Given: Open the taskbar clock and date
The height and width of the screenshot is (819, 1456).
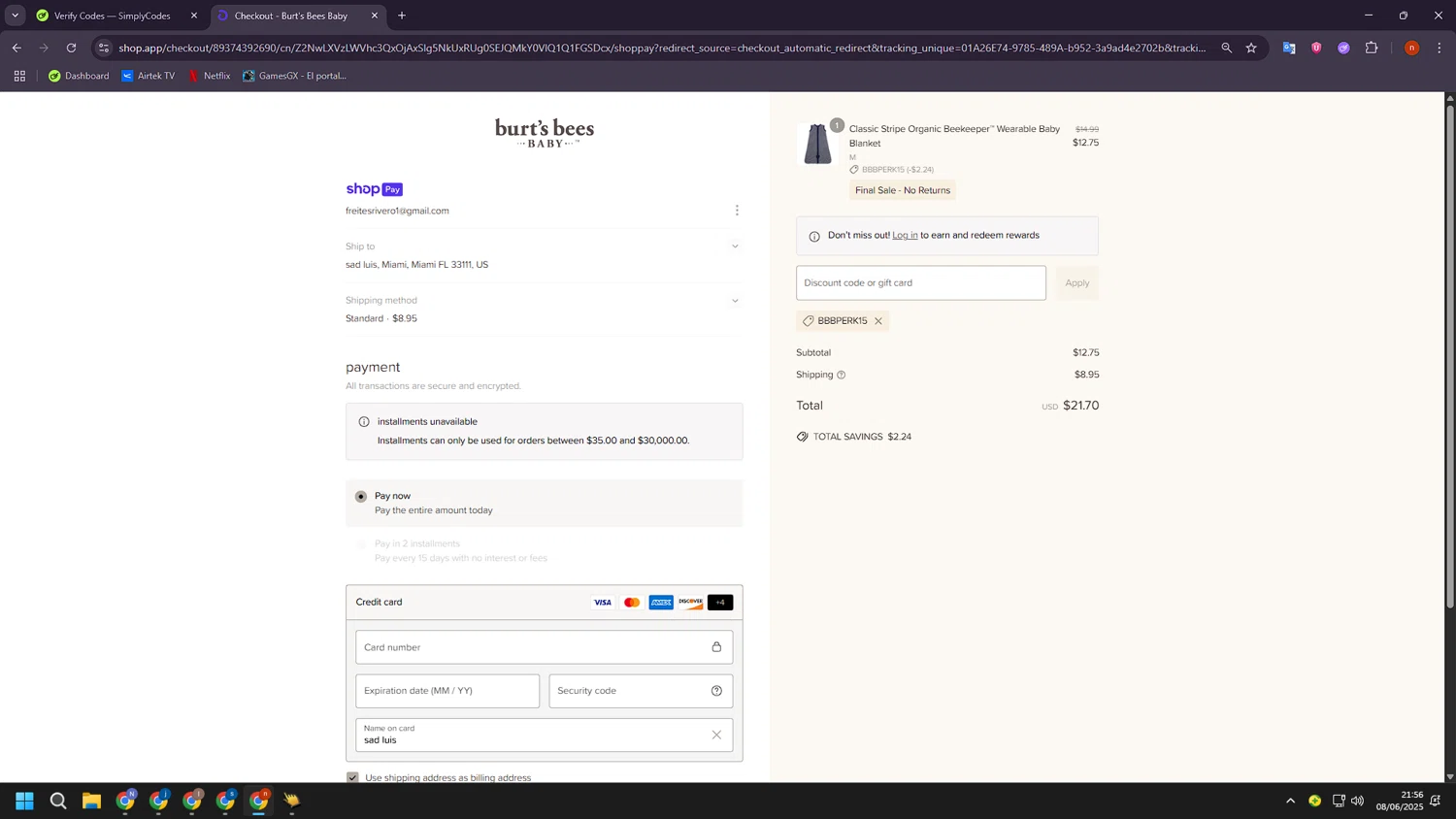Looking at the screenshot, I should pyautogui.click(x=1399, y=801).
